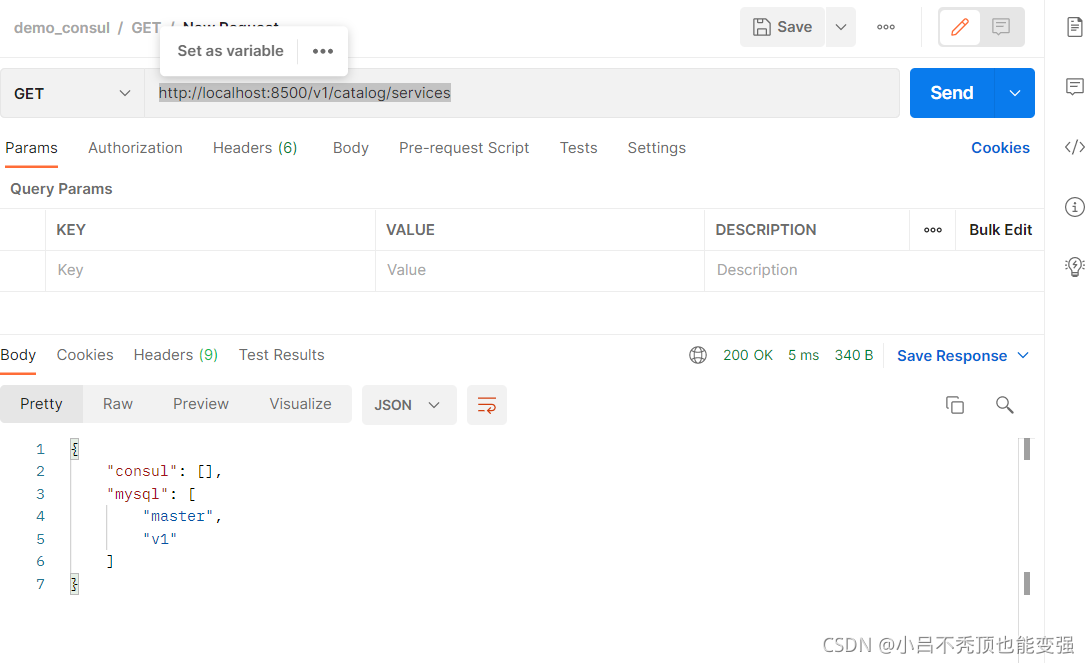Open the Info icon in right sidebar
The width and height of the screenshot is (1089, 663).
point(1074,207)
